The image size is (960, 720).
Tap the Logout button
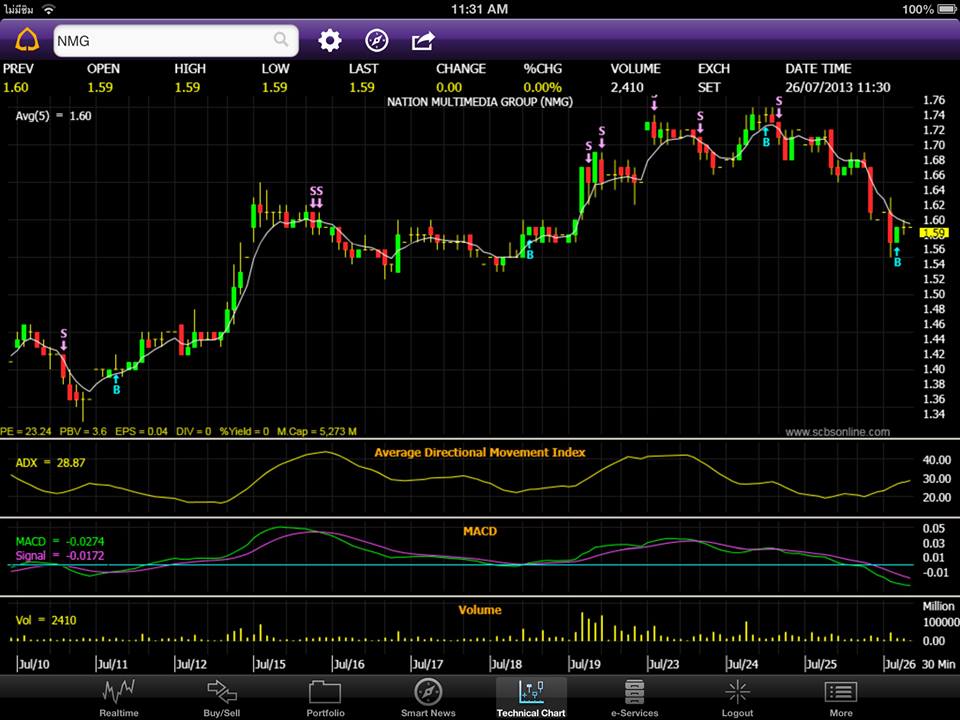(x=737, y=697)
